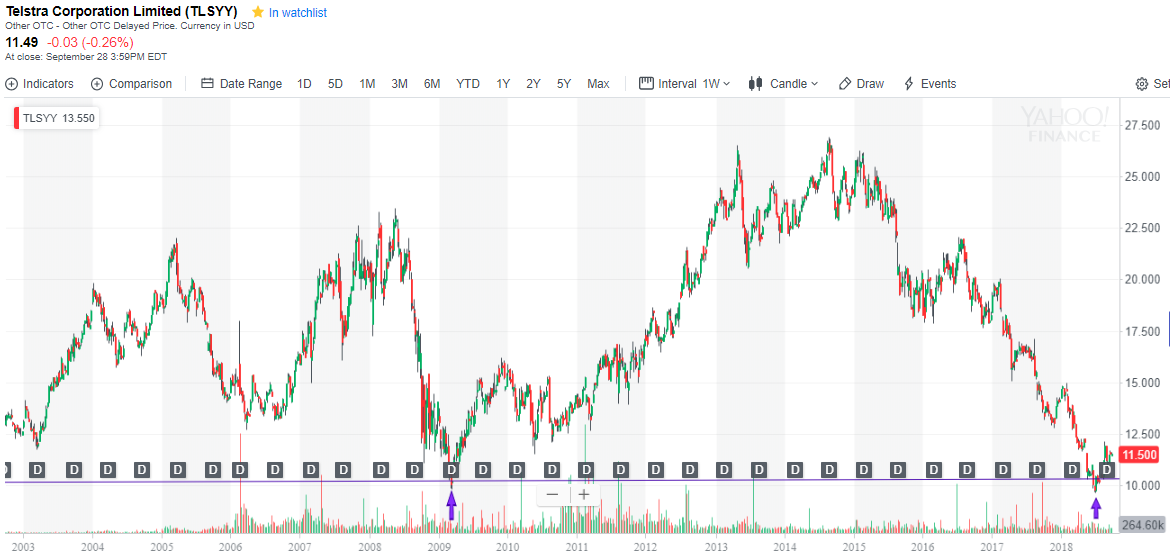View the Max range
The width and height of the screenshot is (1170, 560).
click(x=598, y=84)
